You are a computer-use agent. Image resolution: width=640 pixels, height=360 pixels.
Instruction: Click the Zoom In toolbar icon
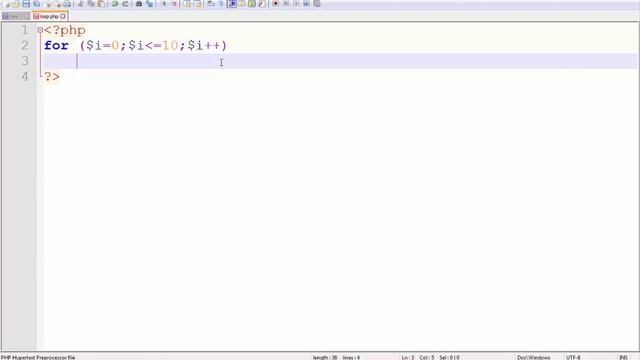[163, 4]
